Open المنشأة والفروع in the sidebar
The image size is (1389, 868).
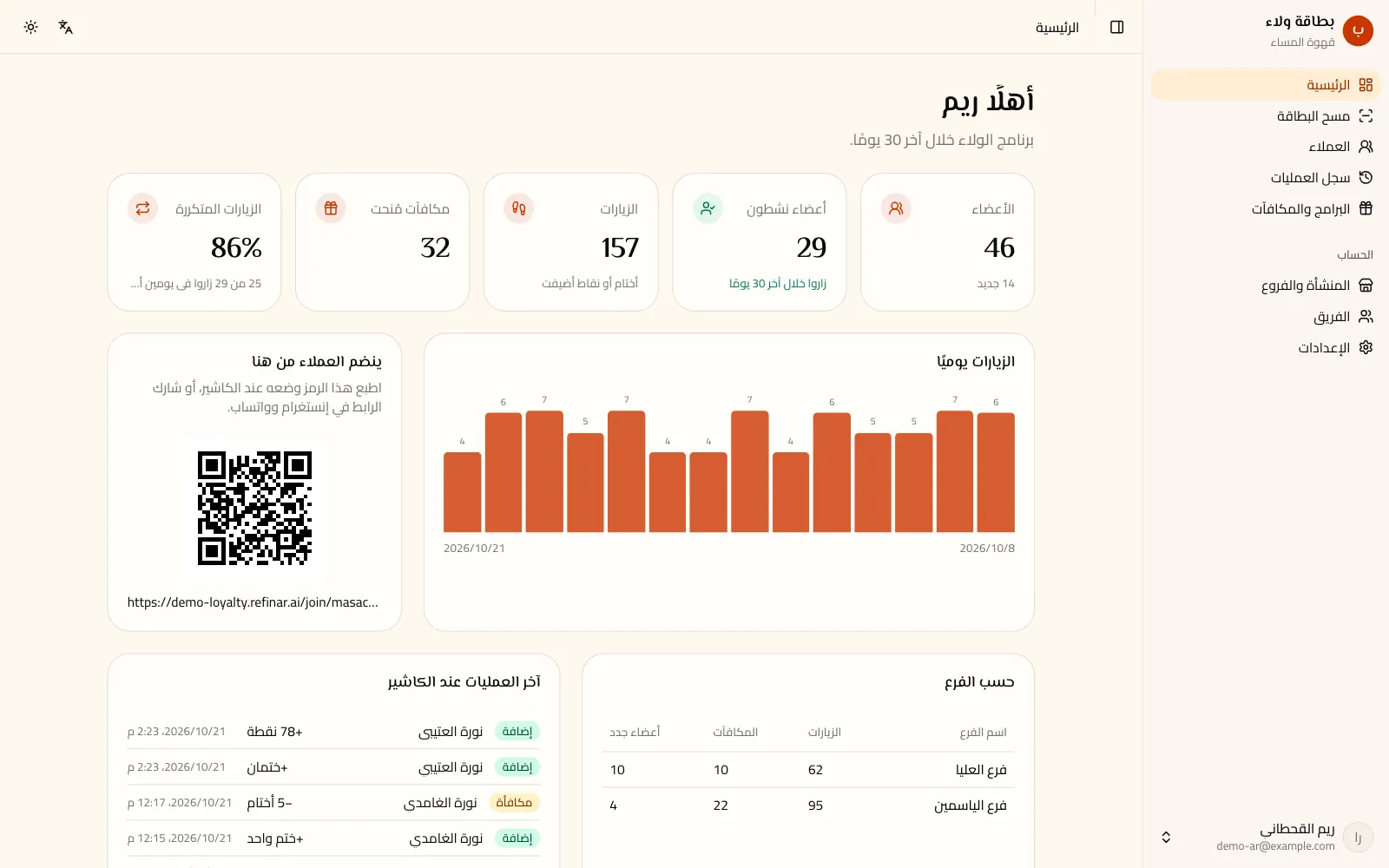tap(1266, 286)
